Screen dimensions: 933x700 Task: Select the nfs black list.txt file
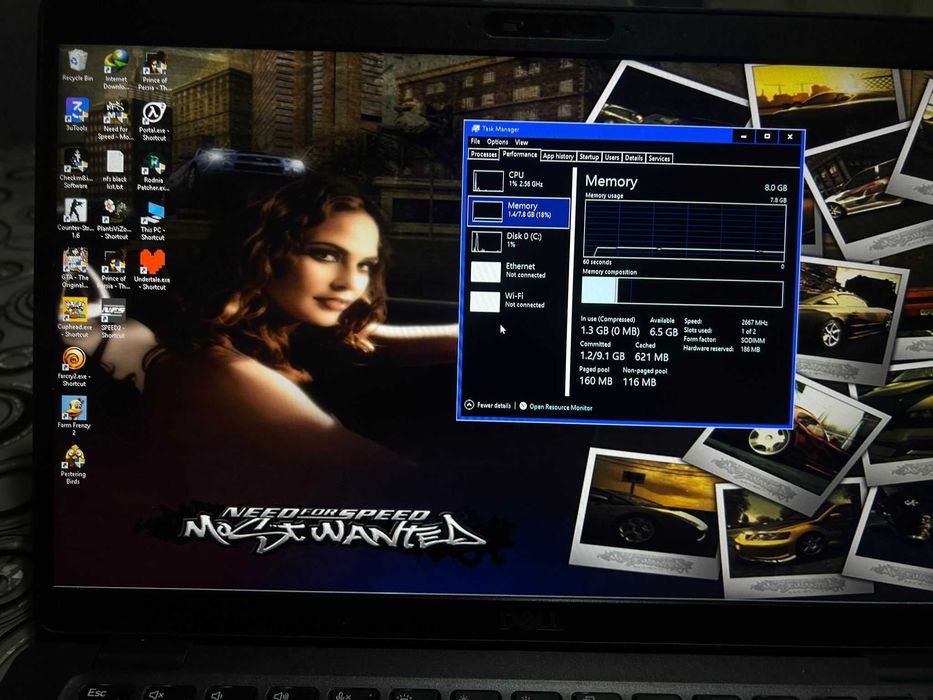coord(115,170)
